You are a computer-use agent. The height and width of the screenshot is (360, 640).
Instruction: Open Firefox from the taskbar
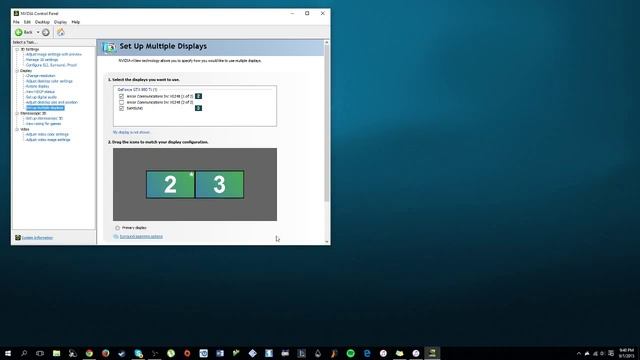[x=106, y=353]
